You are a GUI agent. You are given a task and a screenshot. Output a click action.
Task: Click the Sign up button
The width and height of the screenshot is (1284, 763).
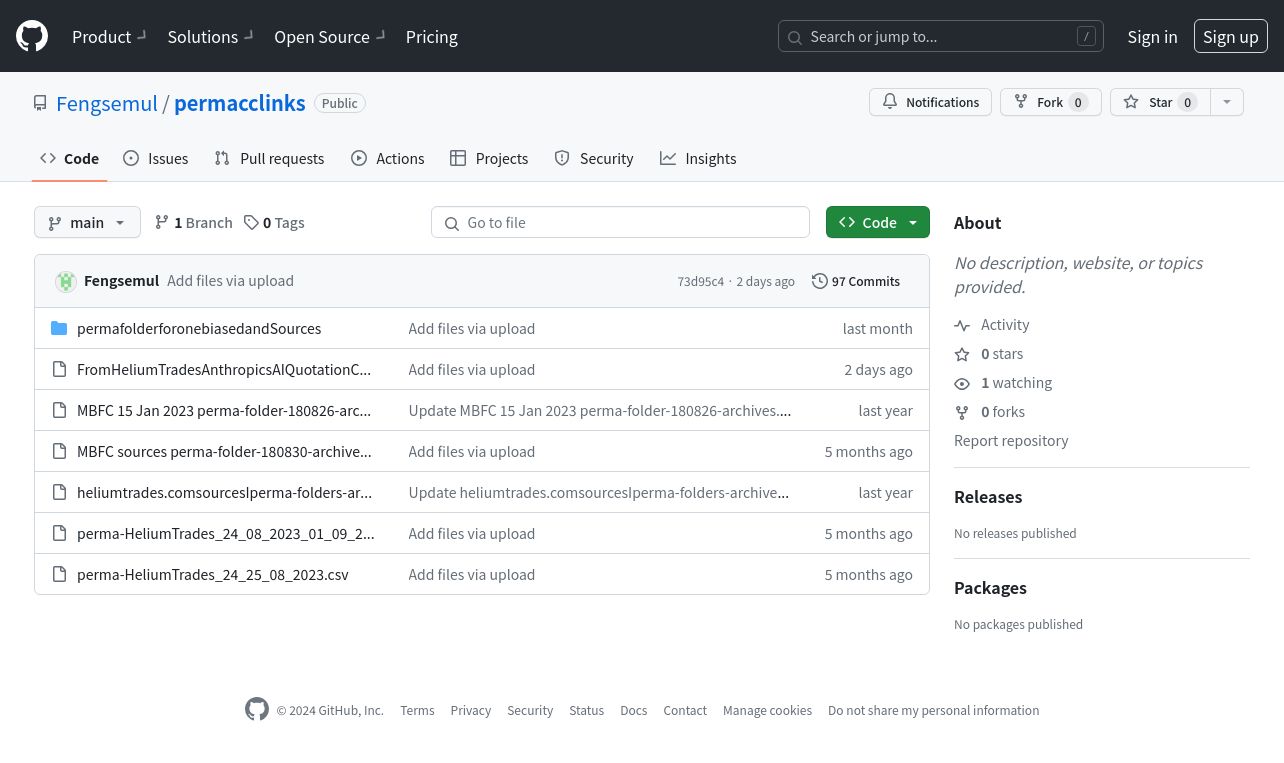point(1231,37)
